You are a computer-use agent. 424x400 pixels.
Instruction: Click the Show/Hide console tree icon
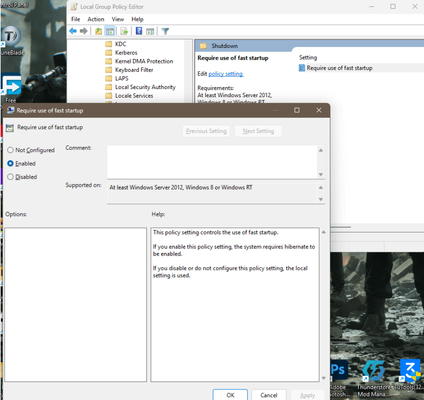pyautogui.click(x=110, y=31)
